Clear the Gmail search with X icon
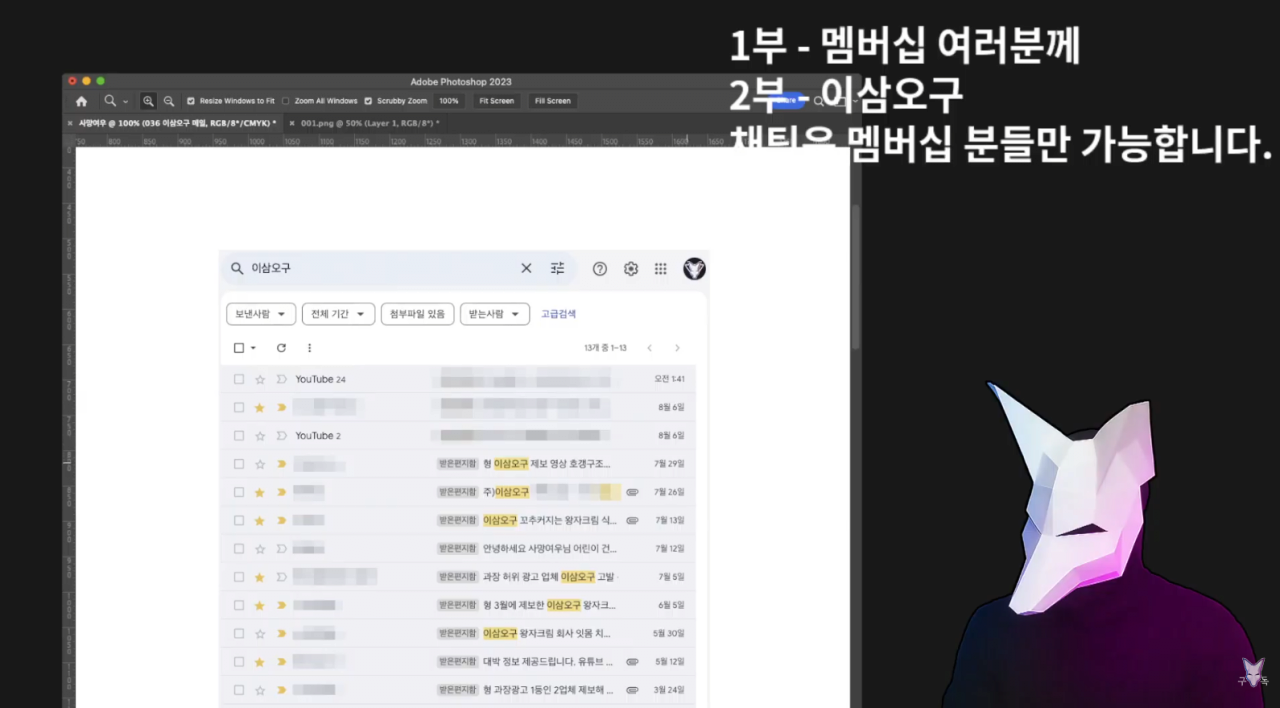Image resolution: width=1280 pixels, height=708 pixels. (x=526, y=268)
